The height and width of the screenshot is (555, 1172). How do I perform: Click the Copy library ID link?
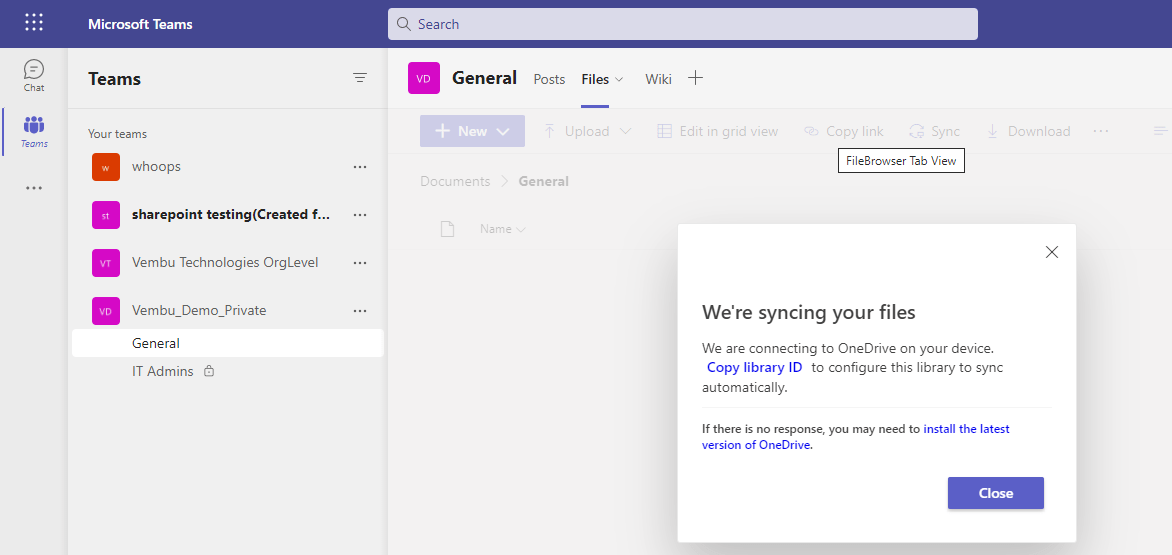tap(754, 367)
